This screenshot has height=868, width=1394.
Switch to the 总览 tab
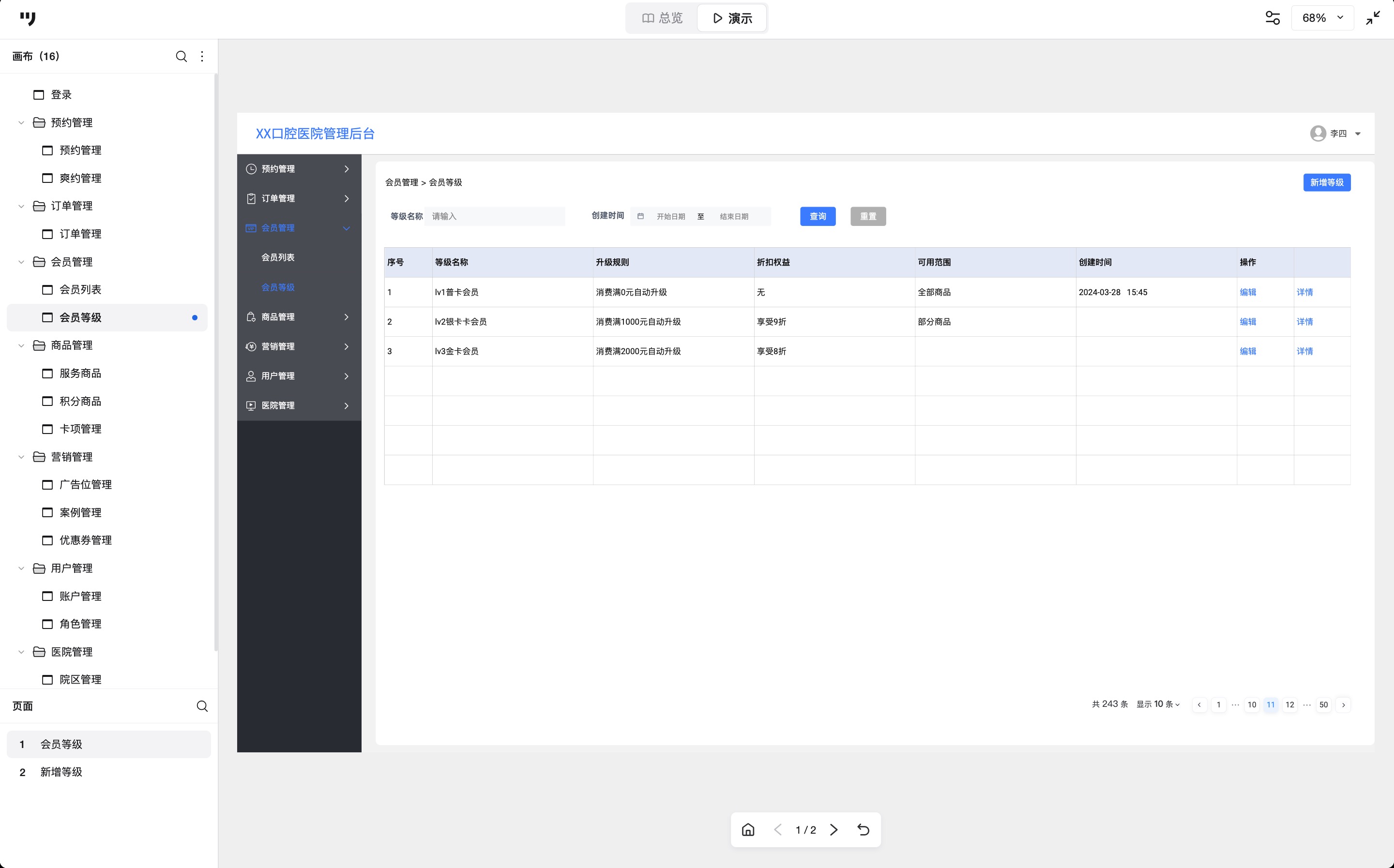tap(662, 18)
